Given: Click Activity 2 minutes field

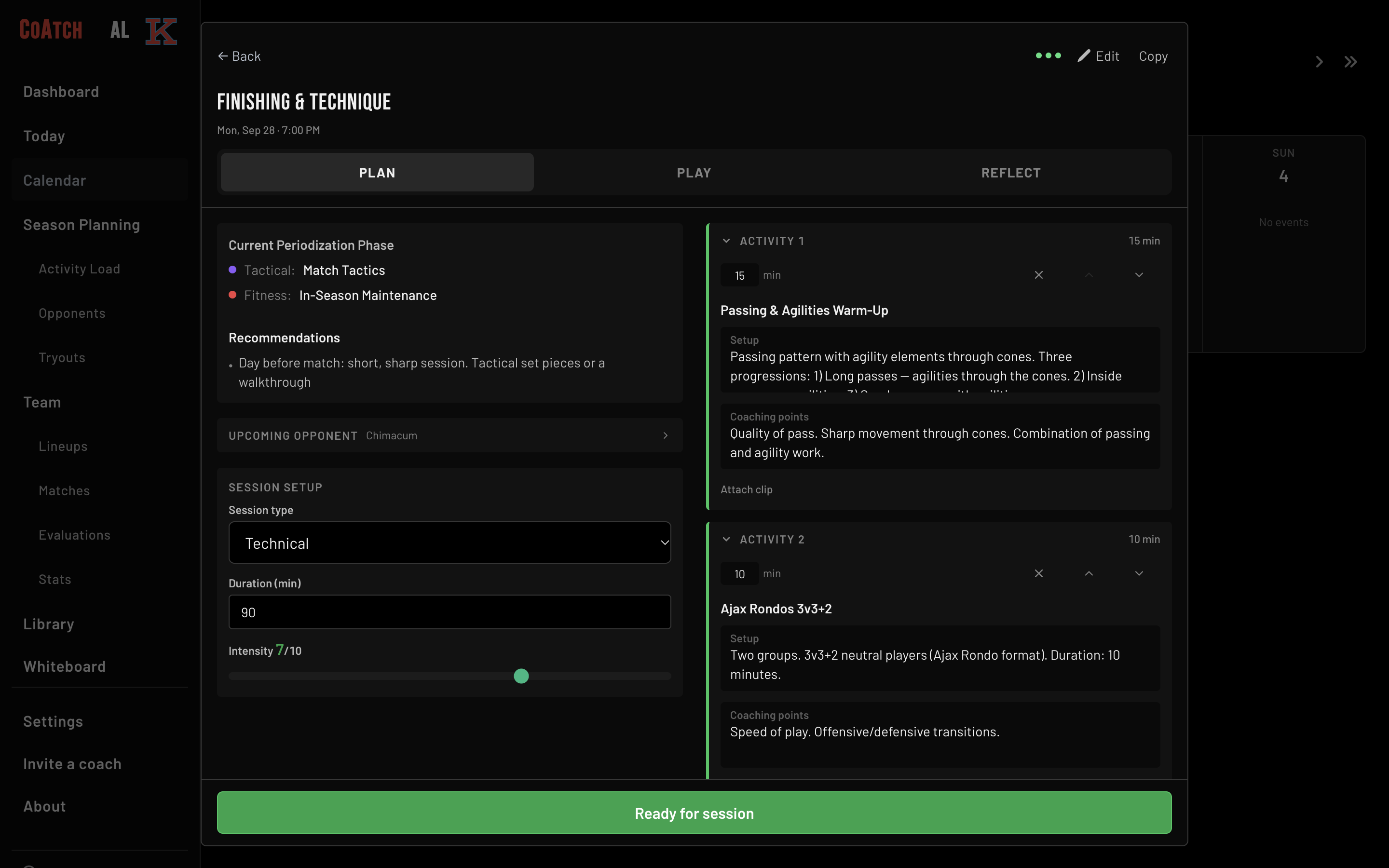Looking at the screenshot, I should [739, 574].
